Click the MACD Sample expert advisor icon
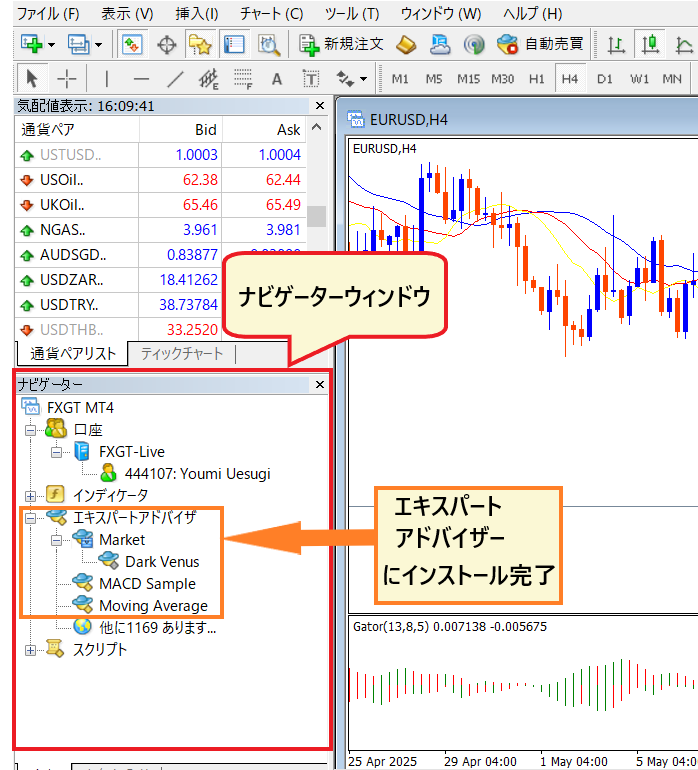The width and height of the screenshot is (698, 770). point(83,584)
